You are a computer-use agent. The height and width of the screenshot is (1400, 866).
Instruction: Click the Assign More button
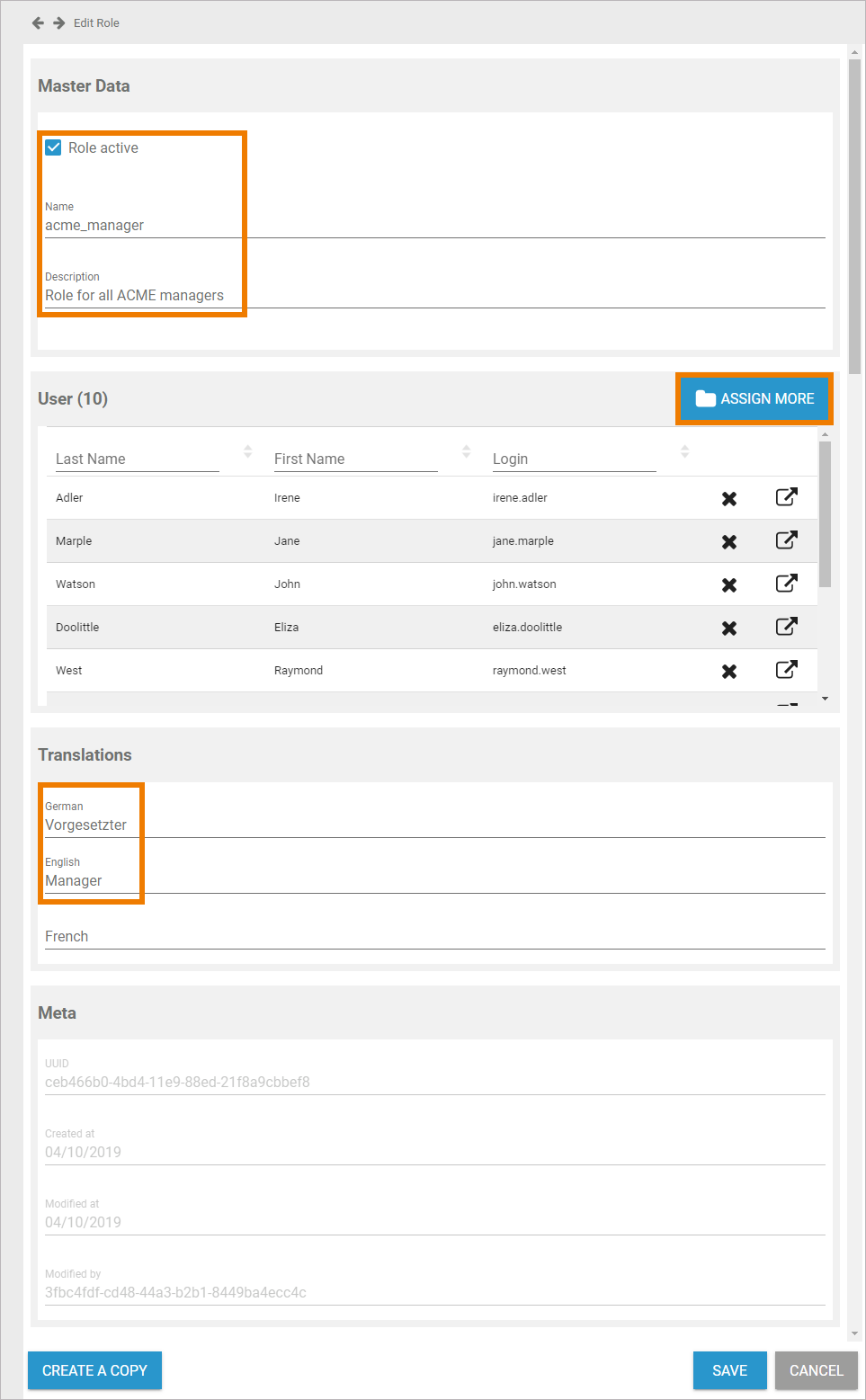tap(754, 398)
